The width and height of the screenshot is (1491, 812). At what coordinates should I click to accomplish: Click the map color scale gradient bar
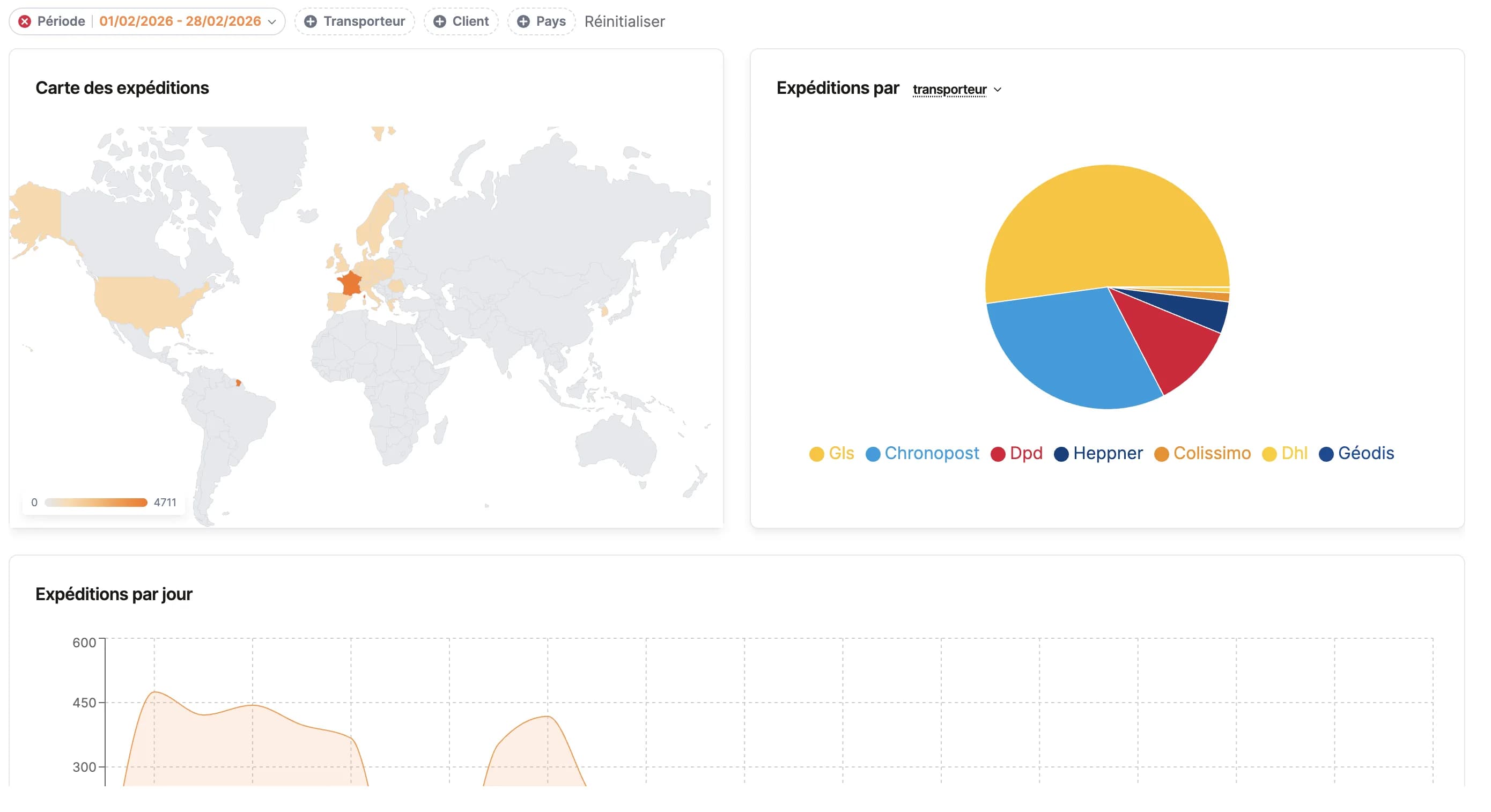tap(96, 503)
